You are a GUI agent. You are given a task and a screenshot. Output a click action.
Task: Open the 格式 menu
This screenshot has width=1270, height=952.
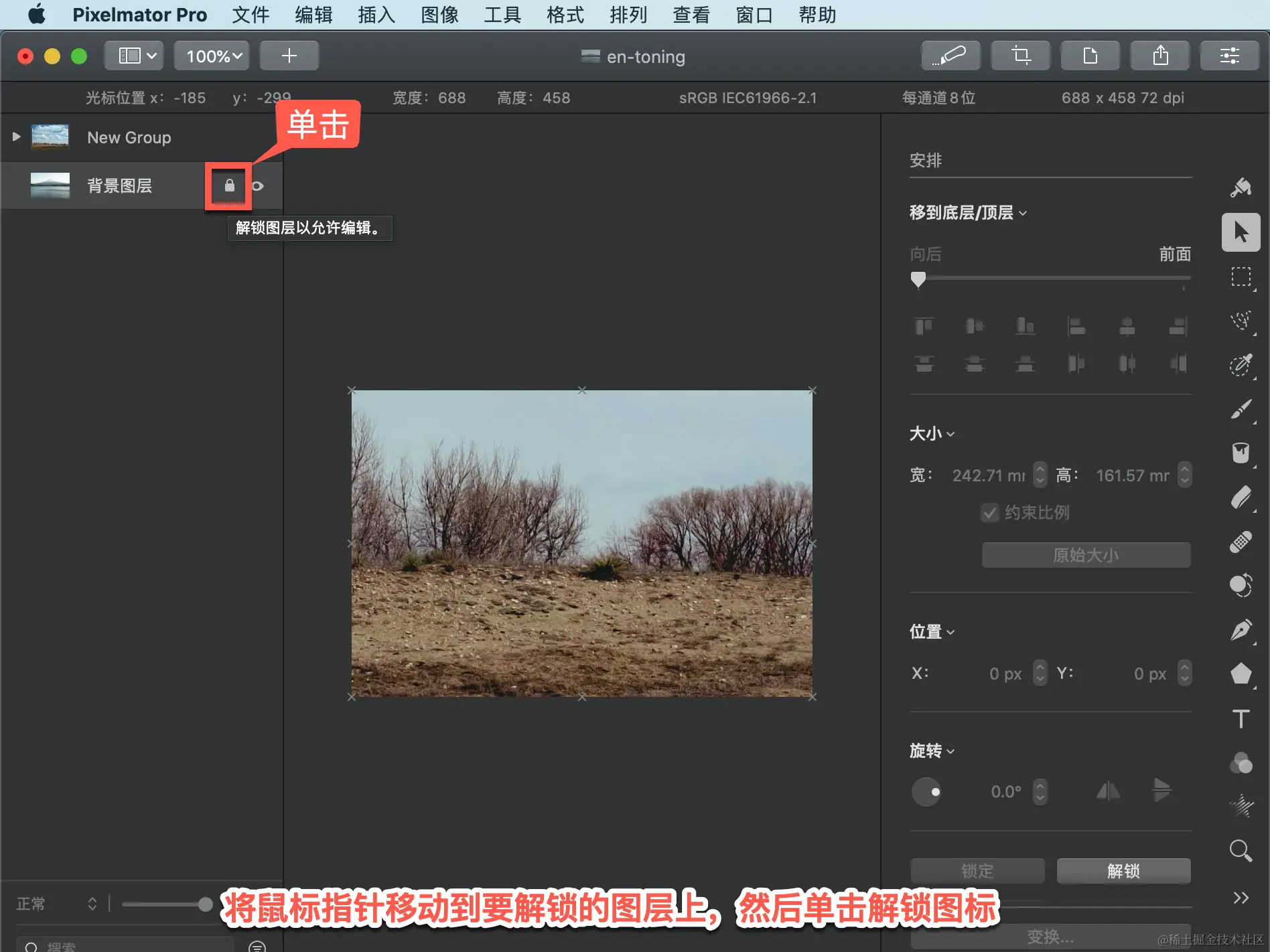pos(565,15)
